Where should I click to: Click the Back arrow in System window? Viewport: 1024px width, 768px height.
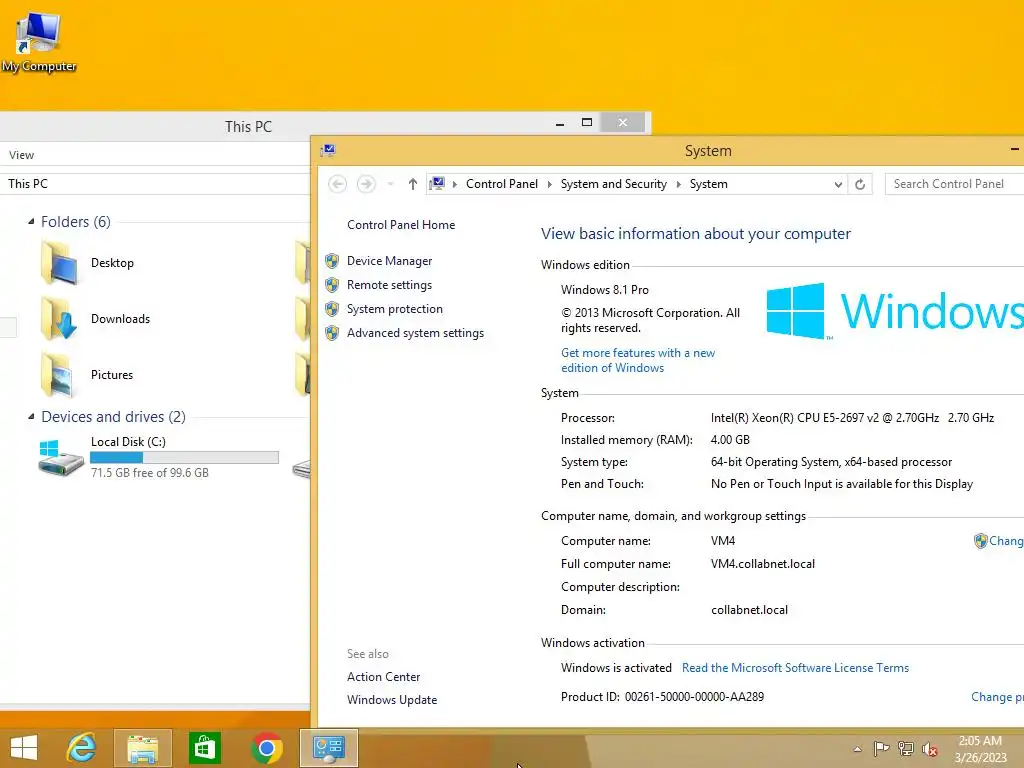pos(338,184)
